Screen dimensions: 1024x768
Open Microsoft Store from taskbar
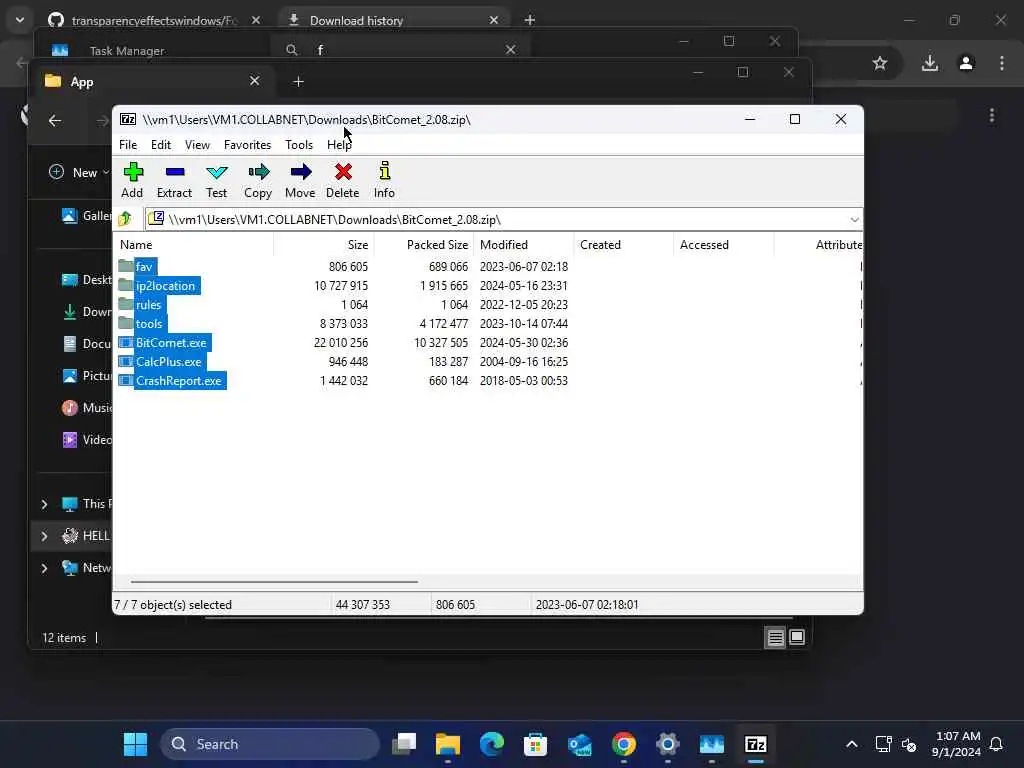click(535, 744)
